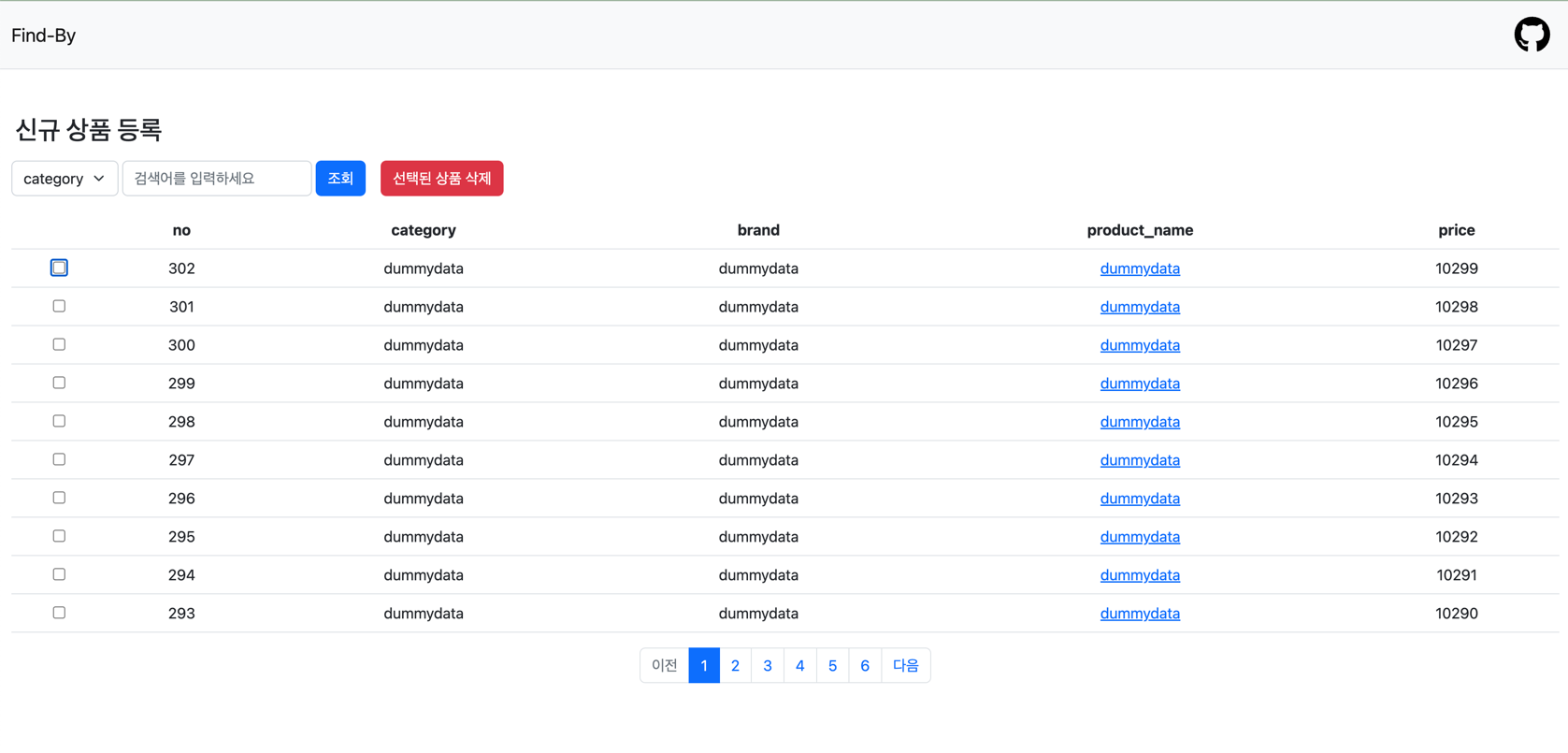Open dummydata link in row 298

click(x=1140, y=422)
